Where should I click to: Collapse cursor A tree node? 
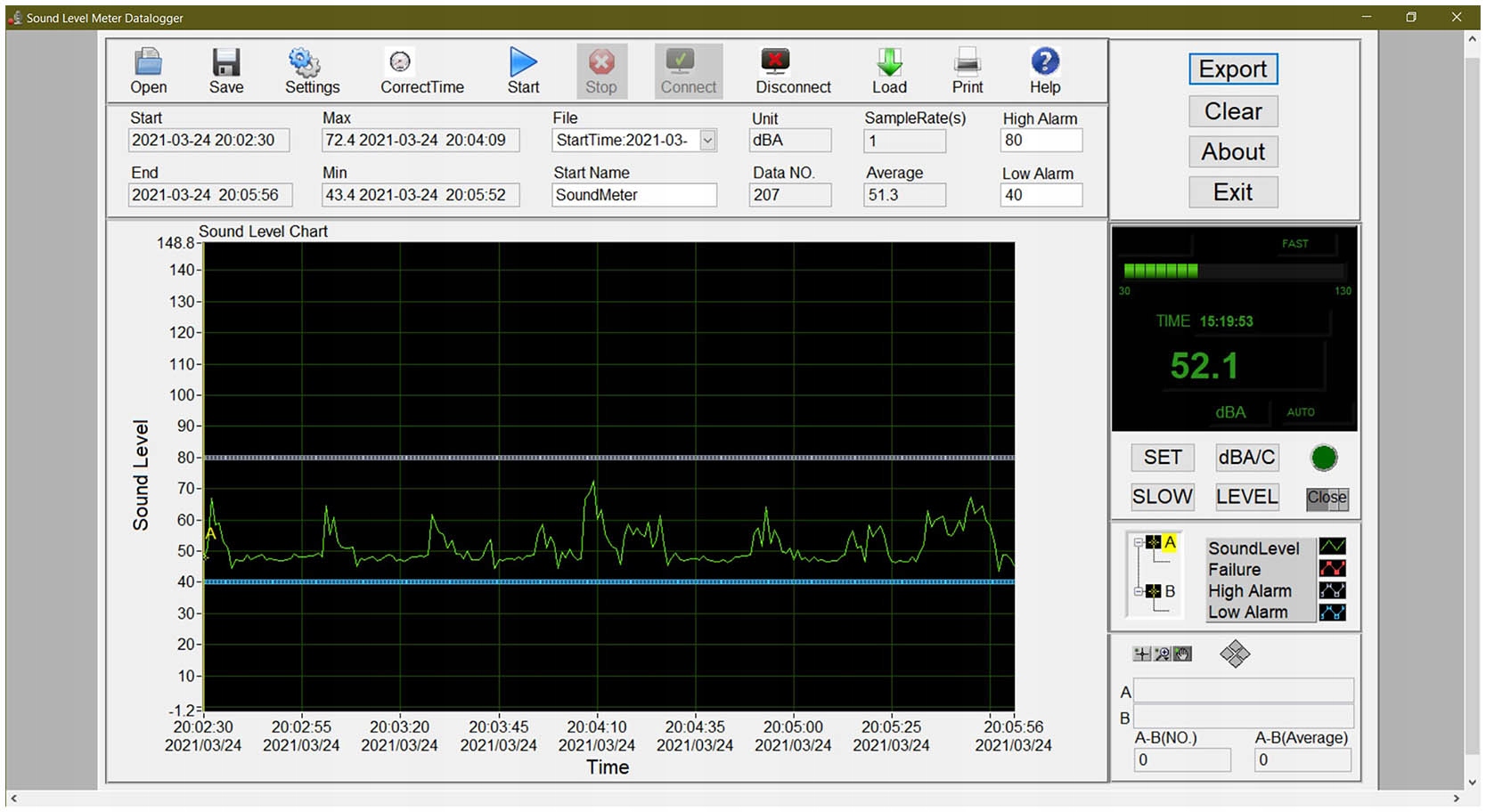[x=1139, y=542]
